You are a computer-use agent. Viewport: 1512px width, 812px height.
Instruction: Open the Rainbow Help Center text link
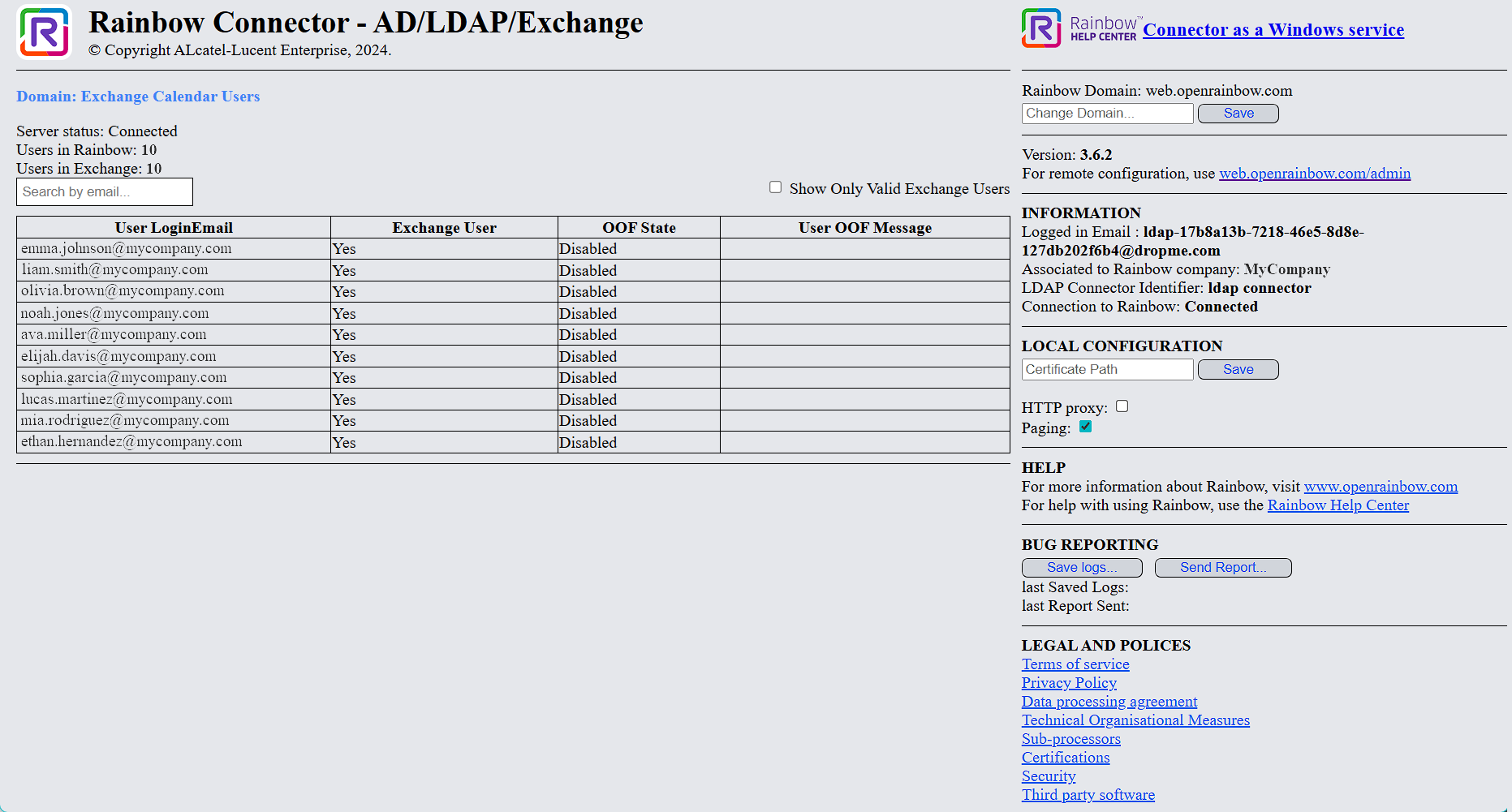(1338, 505)
